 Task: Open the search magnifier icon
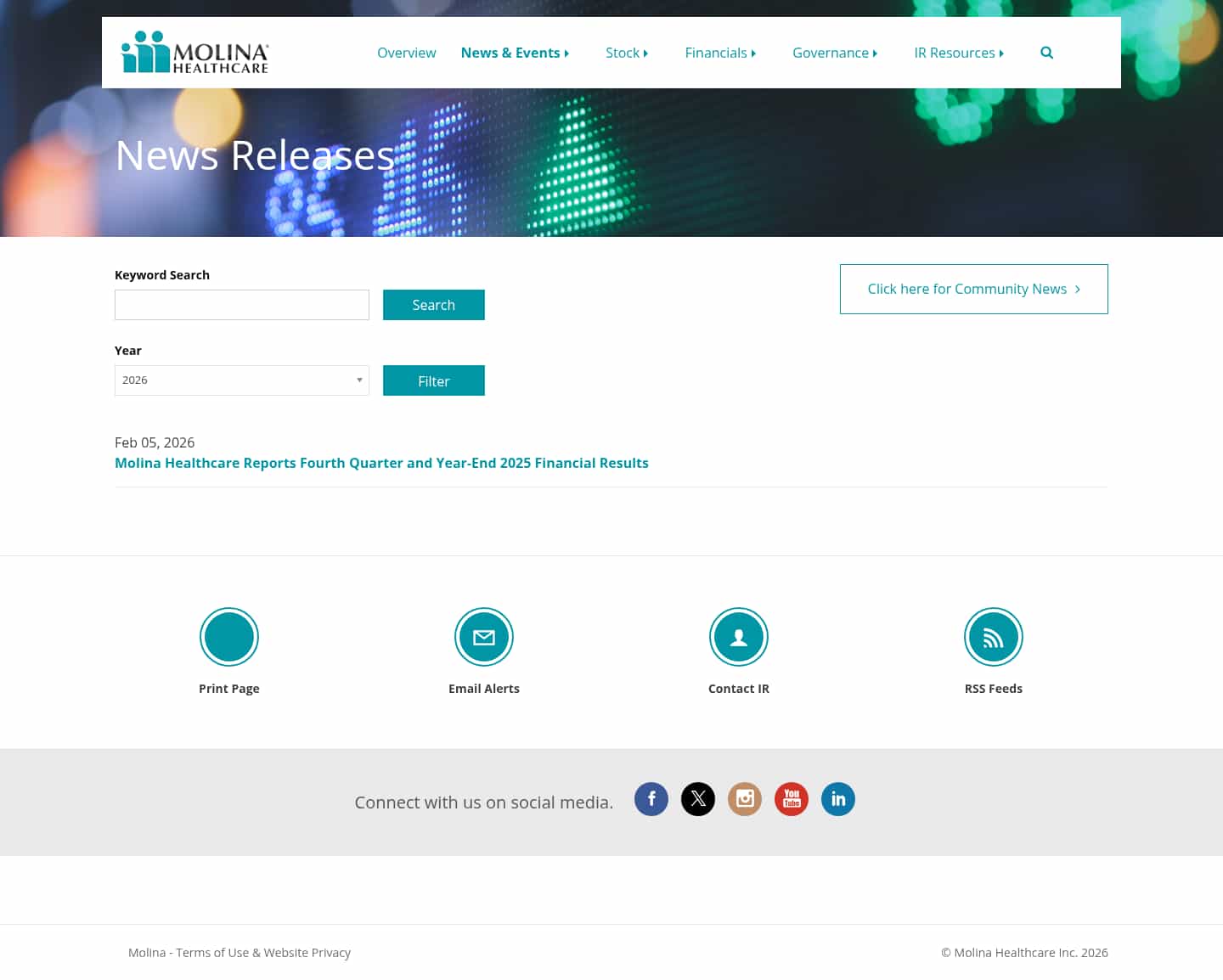click(1046, 52)
